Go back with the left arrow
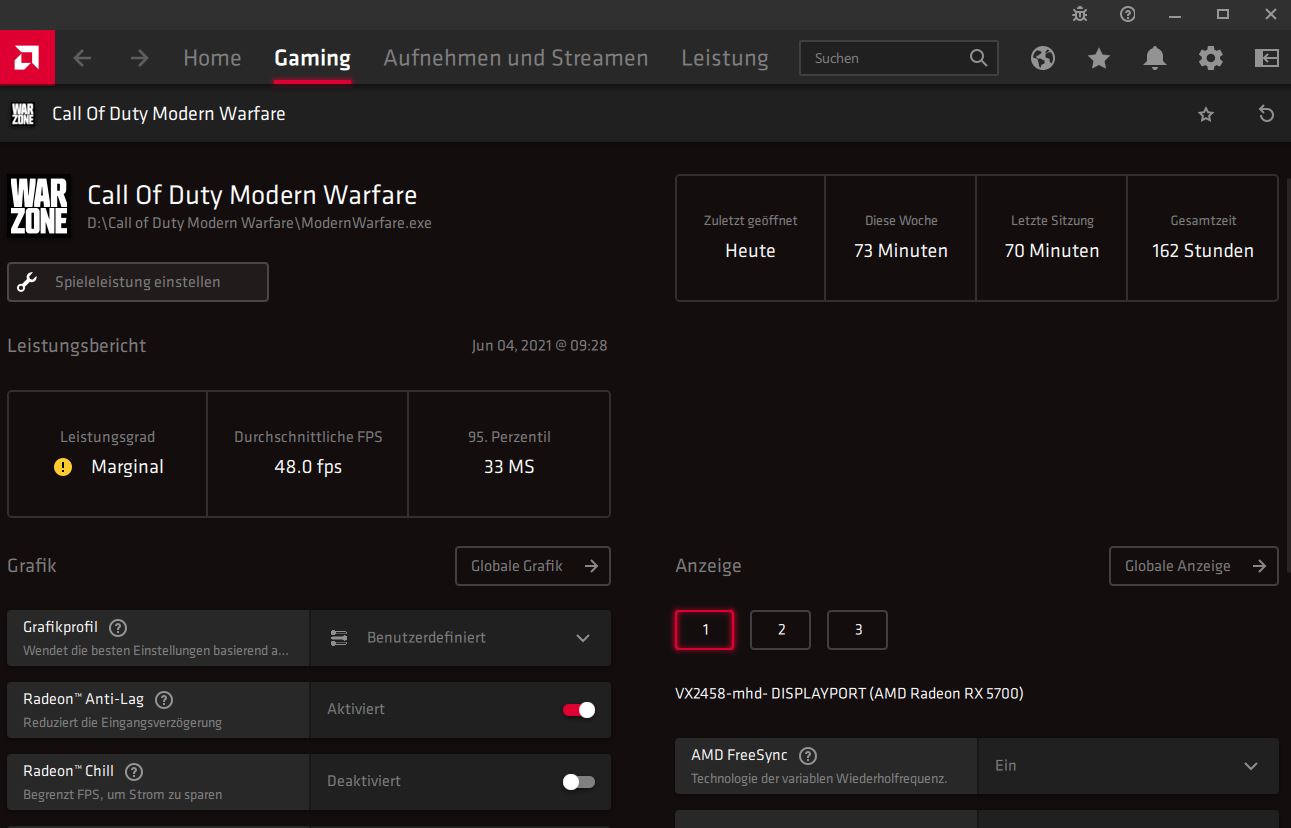 82,58
